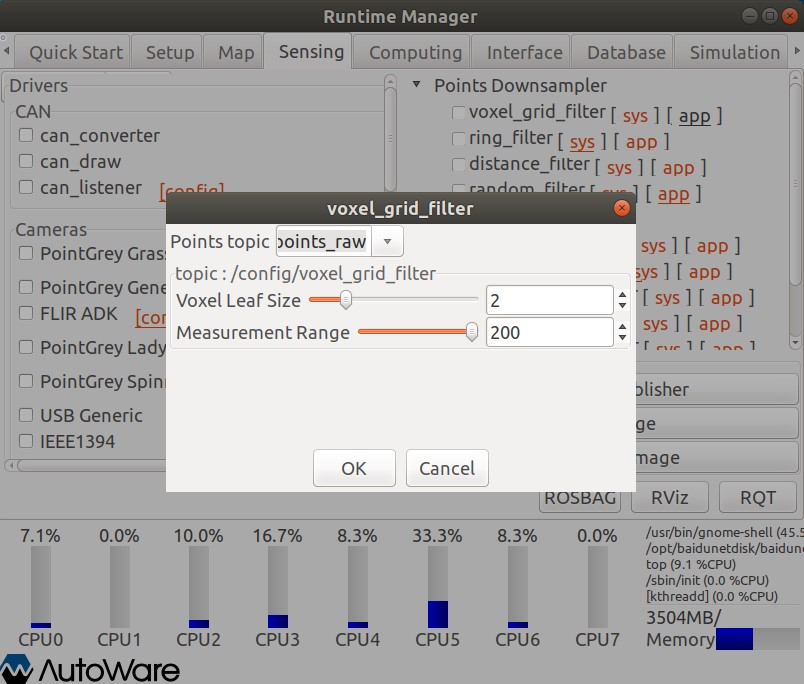Screen dimensions: 804x684
Task: Open ring_filter sys link
Action: (582, 142)
